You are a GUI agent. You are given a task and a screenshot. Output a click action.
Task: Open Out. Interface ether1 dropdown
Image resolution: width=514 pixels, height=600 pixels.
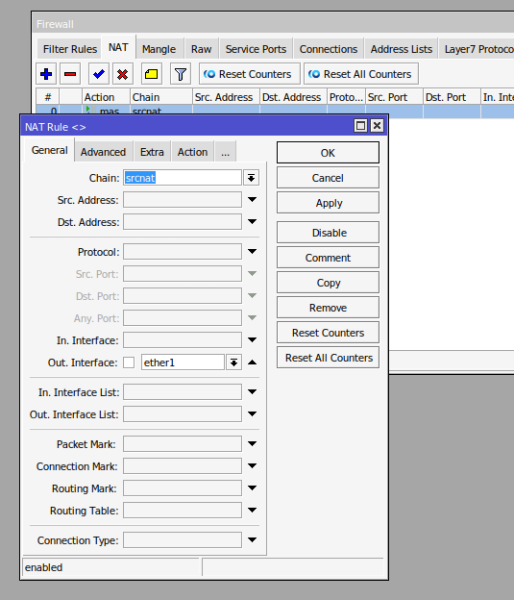click(x=234, y=362)
